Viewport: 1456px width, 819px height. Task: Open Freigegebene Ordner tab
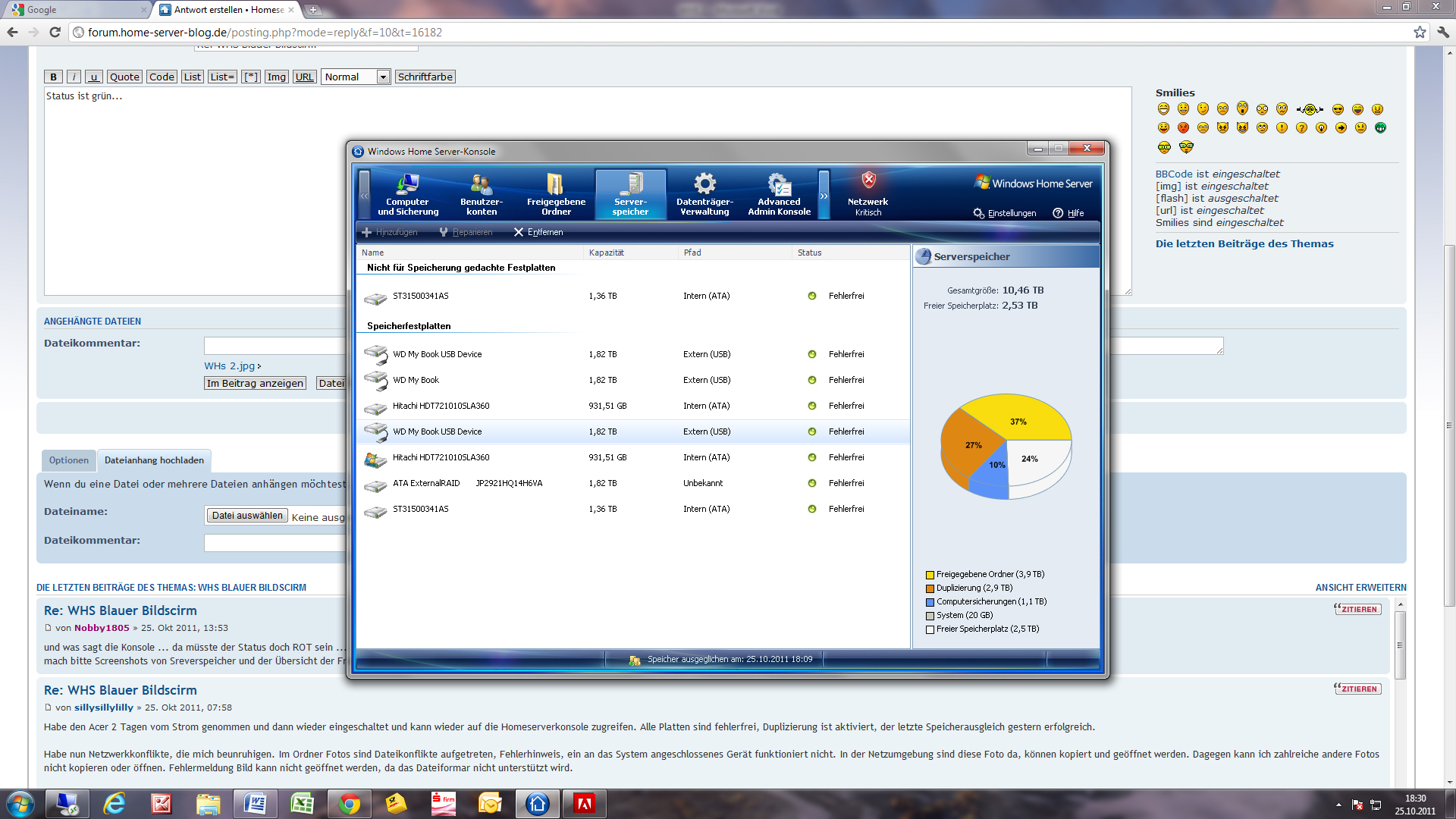point(556,194)
